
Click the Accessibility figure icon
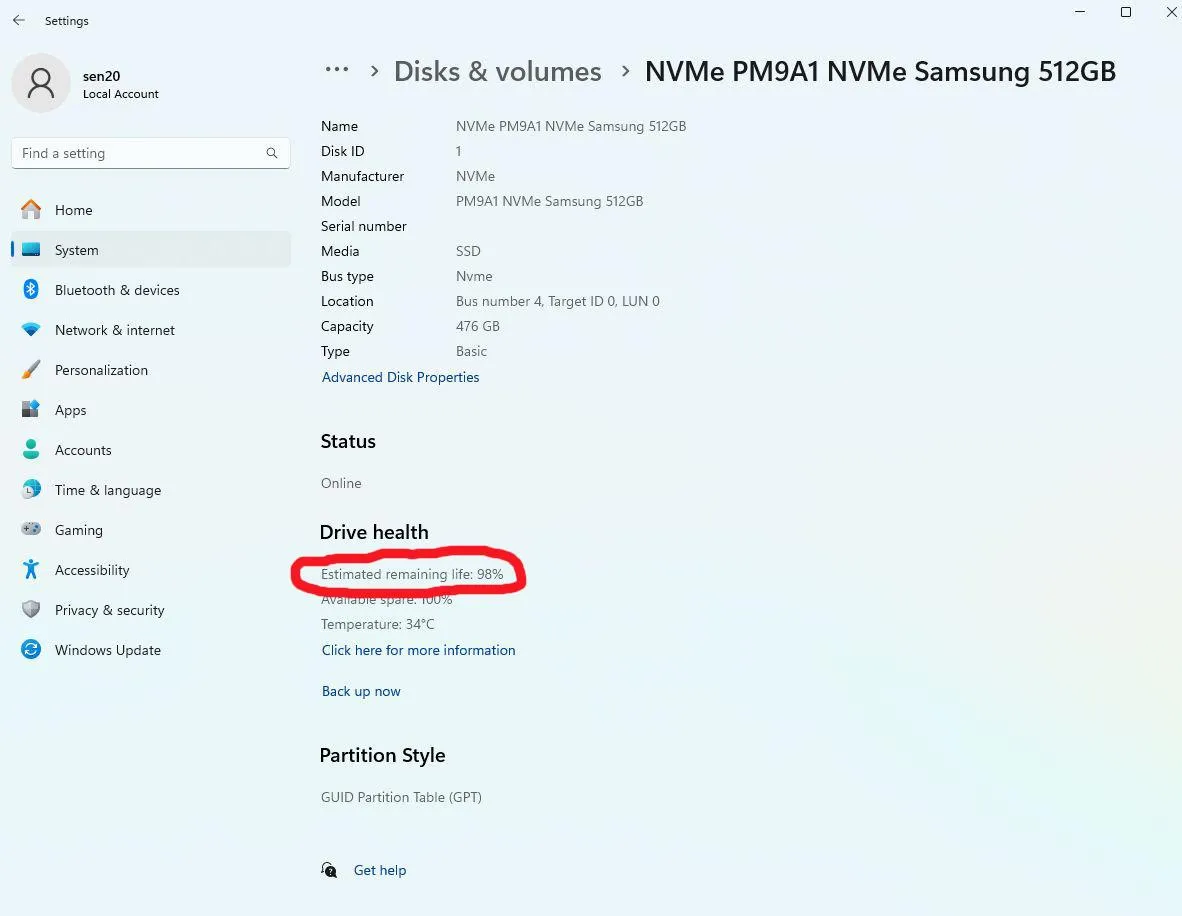pyautogui.click(x=31, y=569)
